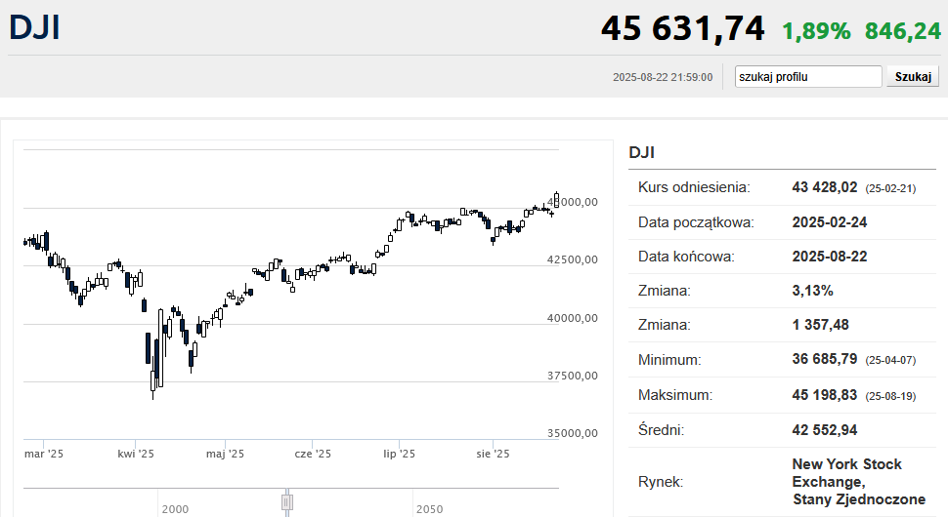Select the 'sie '25' axis label
The height and width of the screenshot is (517, 948).
[493, 454]
